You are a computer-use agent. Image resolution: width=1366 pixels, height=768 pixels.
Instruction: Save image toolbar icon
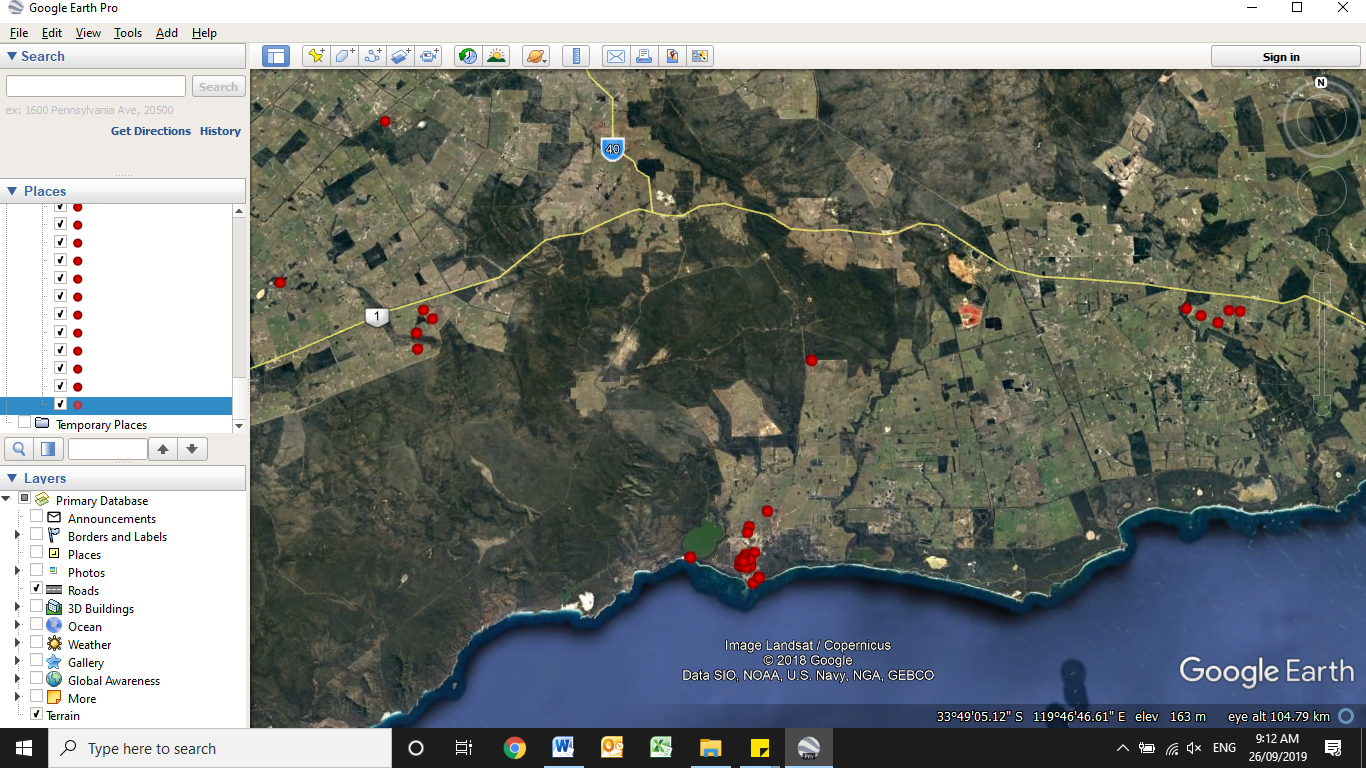pos(671,56)
